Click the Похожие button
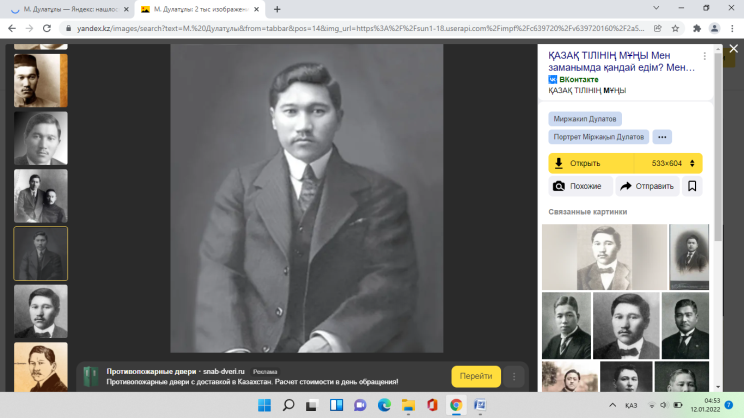 point(580,186)
